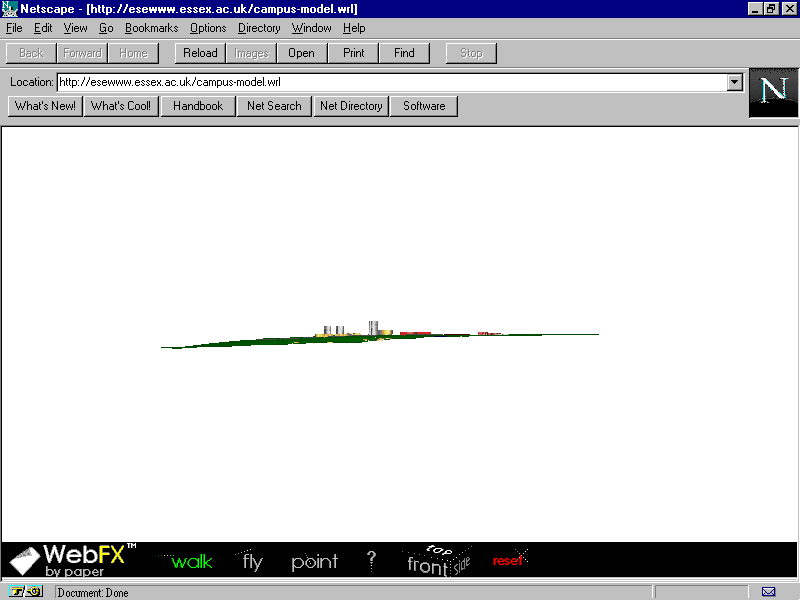Switch to fly navigation mode
The width and height of the screenshot is (800, 600).
(x=252, y=562)
